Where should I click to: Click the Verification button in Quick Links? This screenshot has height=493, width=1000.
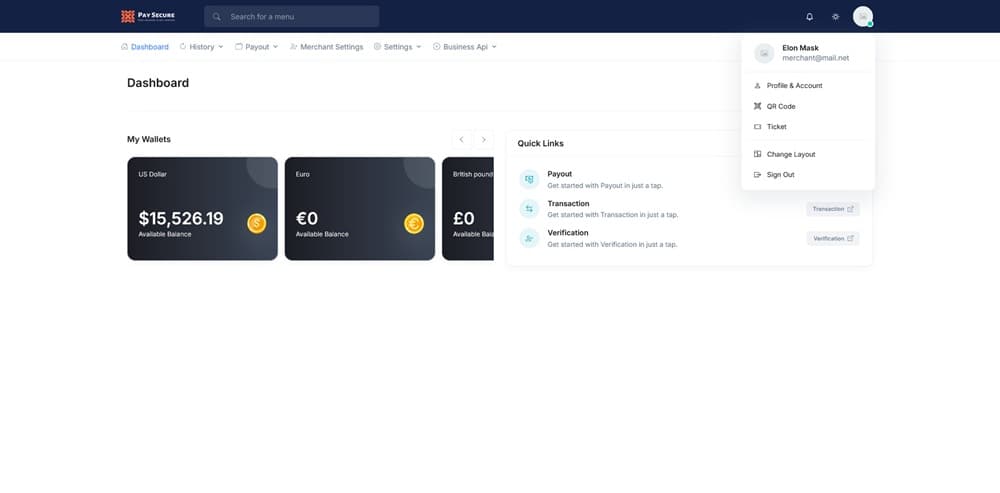coord(832,239)
